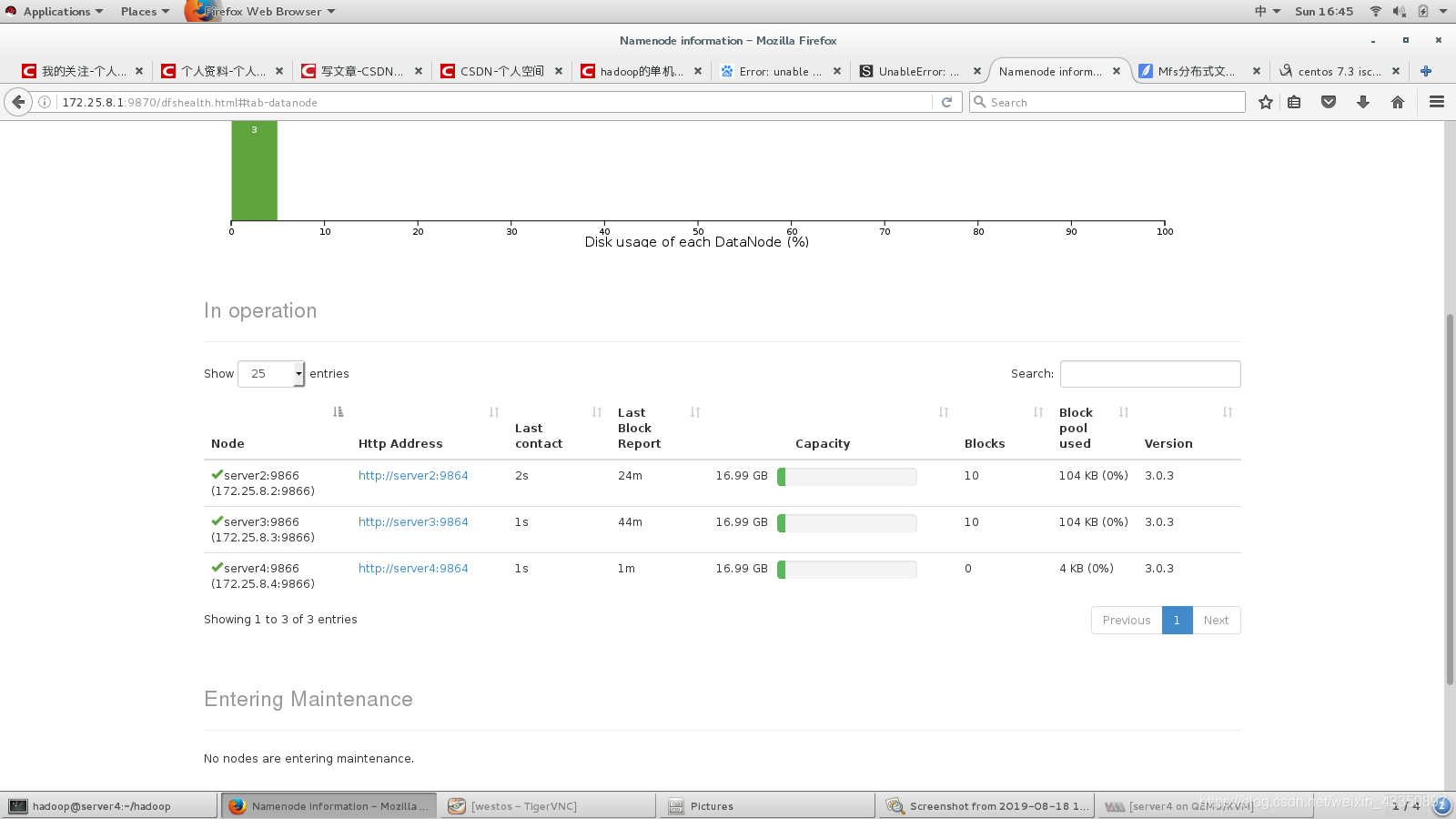Open the http://server2:9864 link

[x=413, y=476]
